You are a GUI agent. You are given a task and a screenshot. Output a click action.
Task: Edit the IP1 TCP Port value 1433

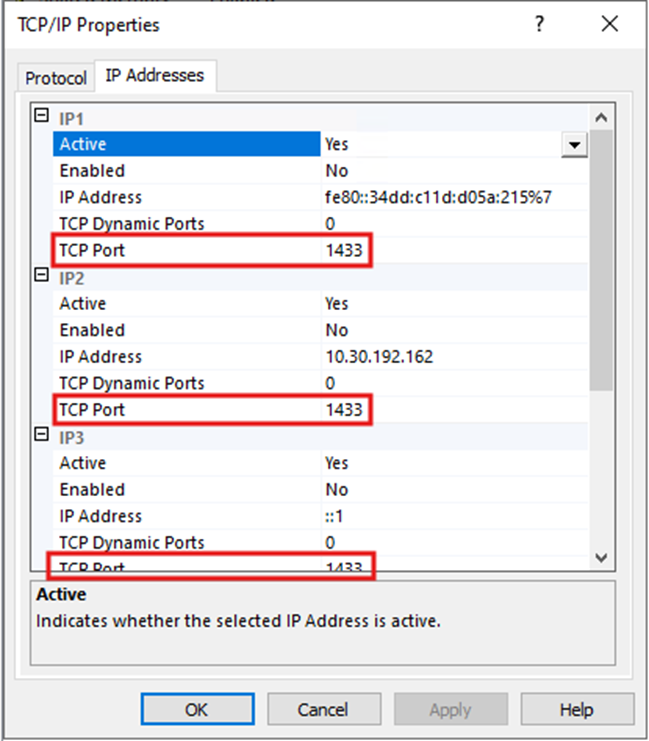click(x=344, y=250)
